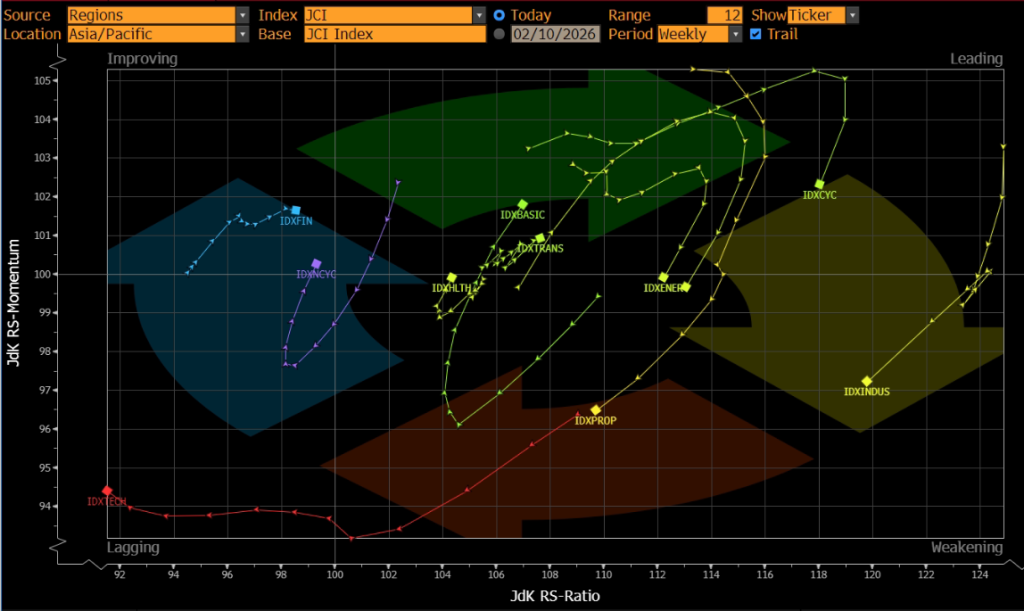Viewport: 1024px width, 611px height.
Task: Open the Source dropdown showing Regions
Action: [158, 16]
